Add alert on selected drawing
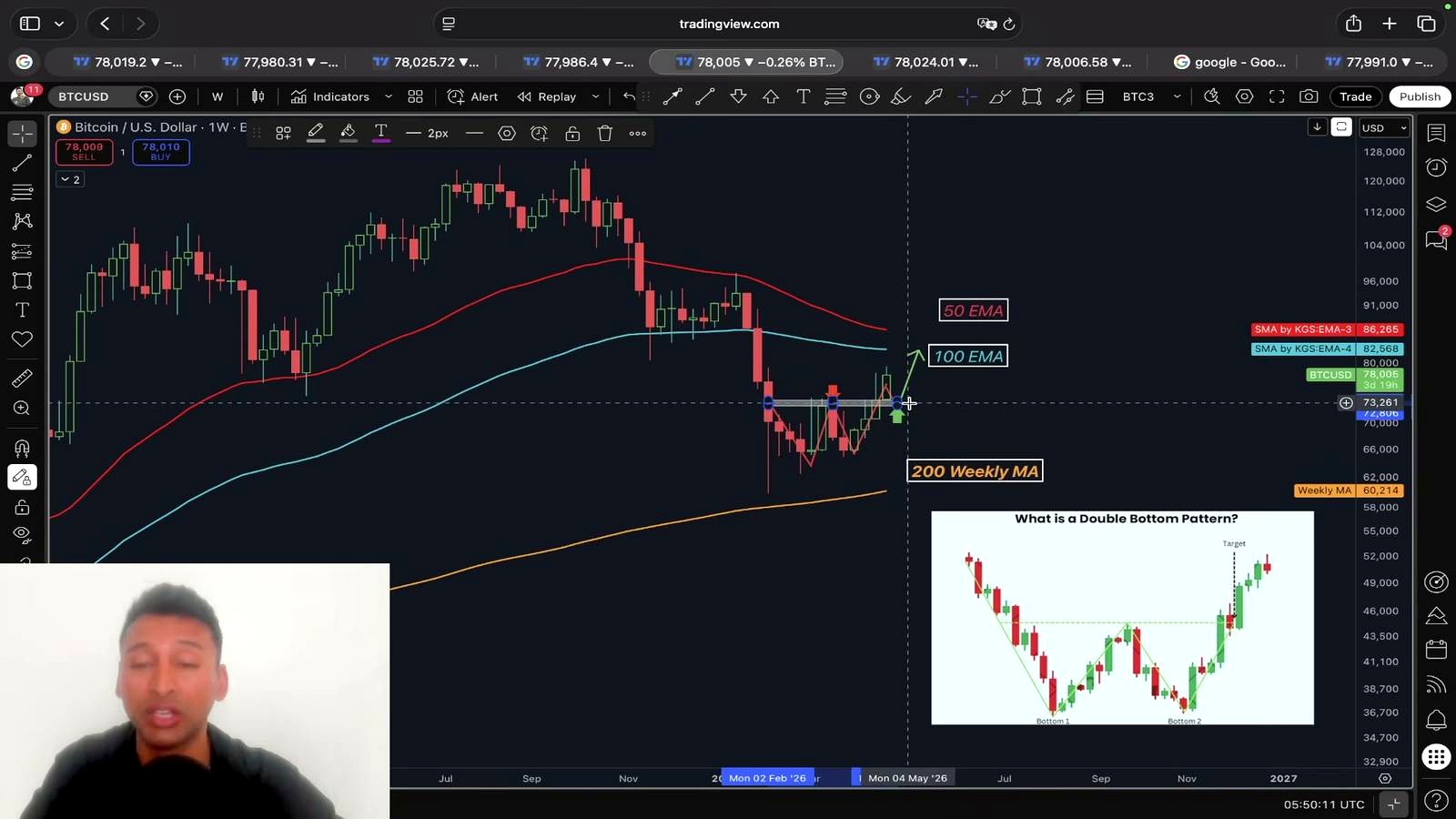1456x819 pixels. pyautogui.click(x=540, y=134)
